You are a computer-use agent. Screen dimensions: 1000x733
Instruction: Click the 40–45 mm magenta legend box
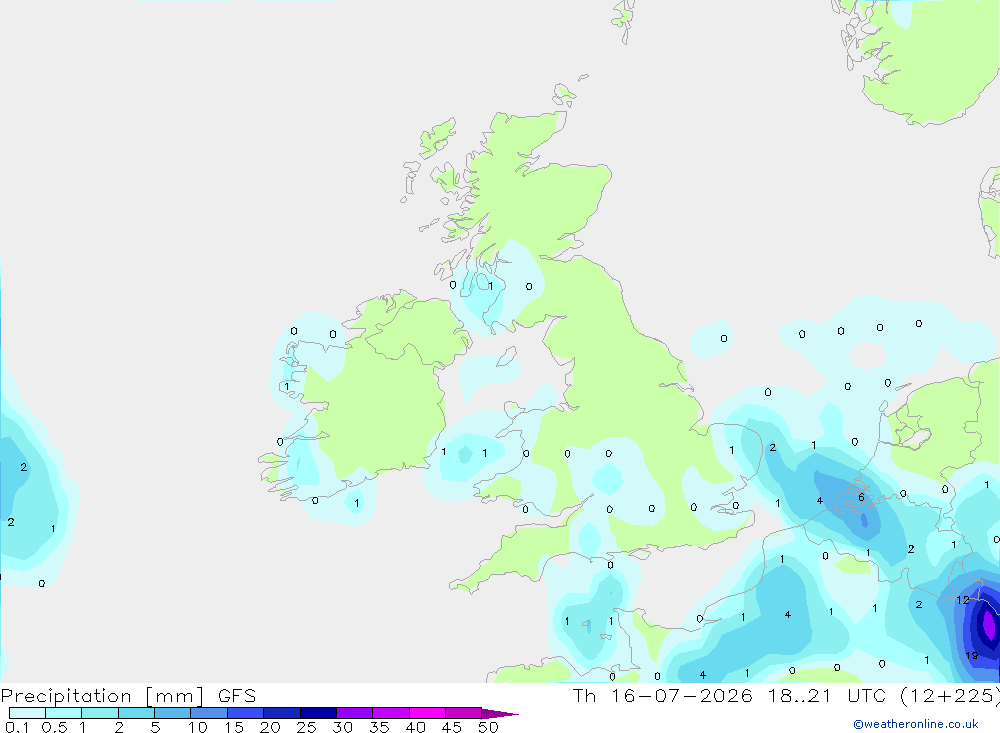pyautogui.click(x=427, y=713)
